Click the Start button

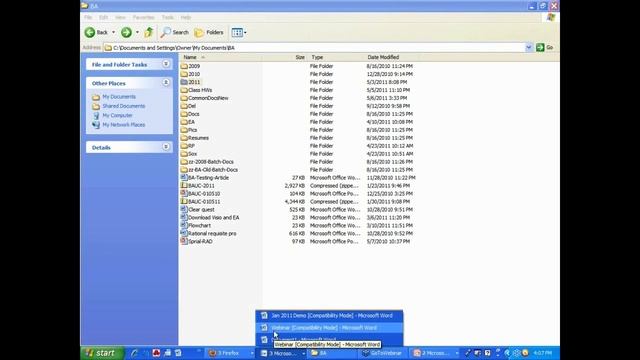(x=102, y=353)
